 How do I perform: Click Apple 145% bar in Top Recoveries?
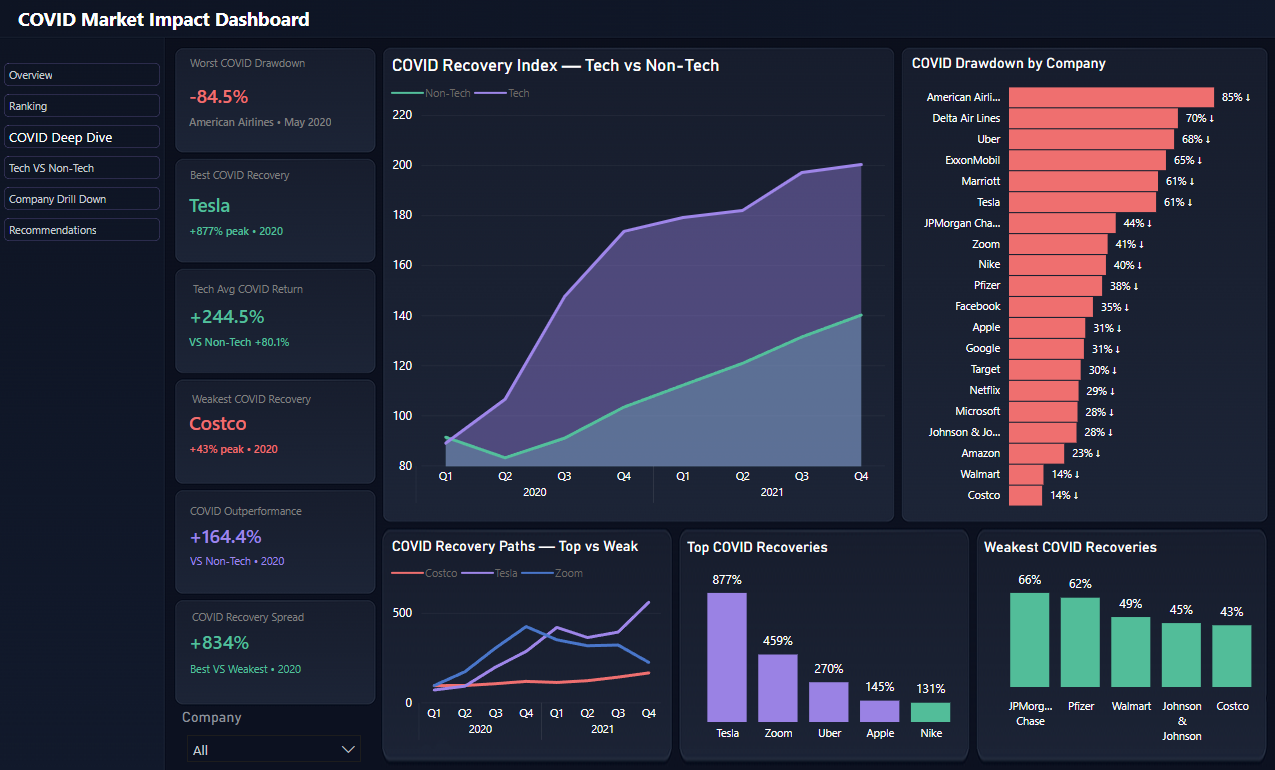click(880, 711)
